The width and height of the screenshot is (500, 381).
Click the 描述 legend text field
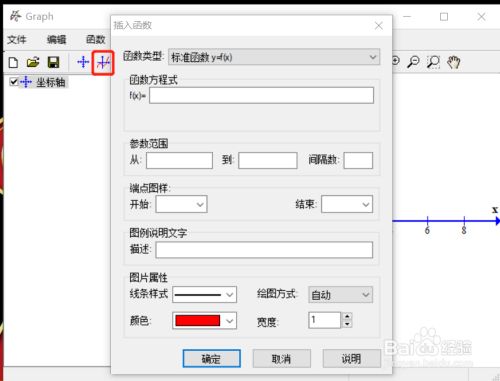[x=264, y=250]
